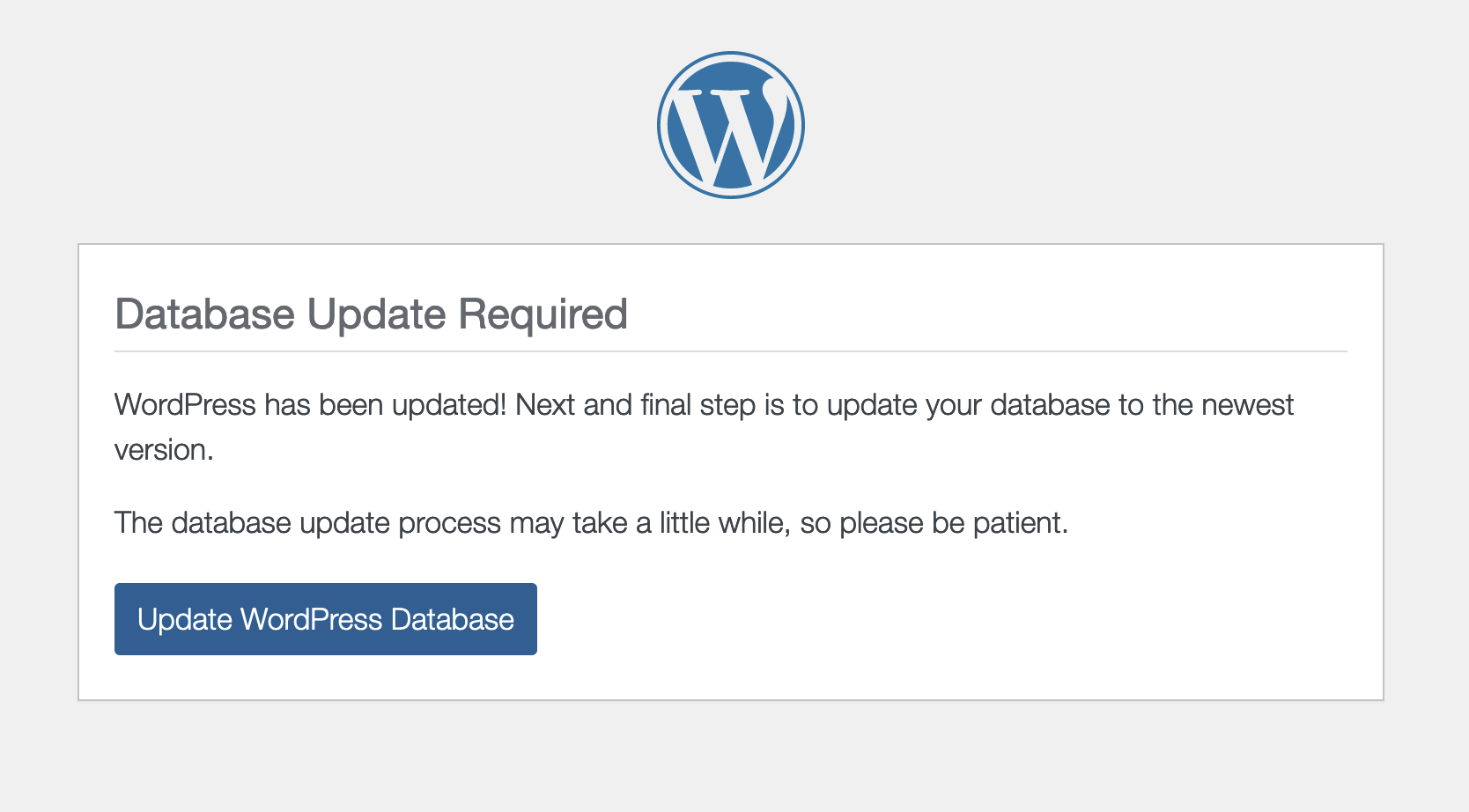Click "Database" word on the blue button
The image size is (1469, 812).
click(453, 619)
